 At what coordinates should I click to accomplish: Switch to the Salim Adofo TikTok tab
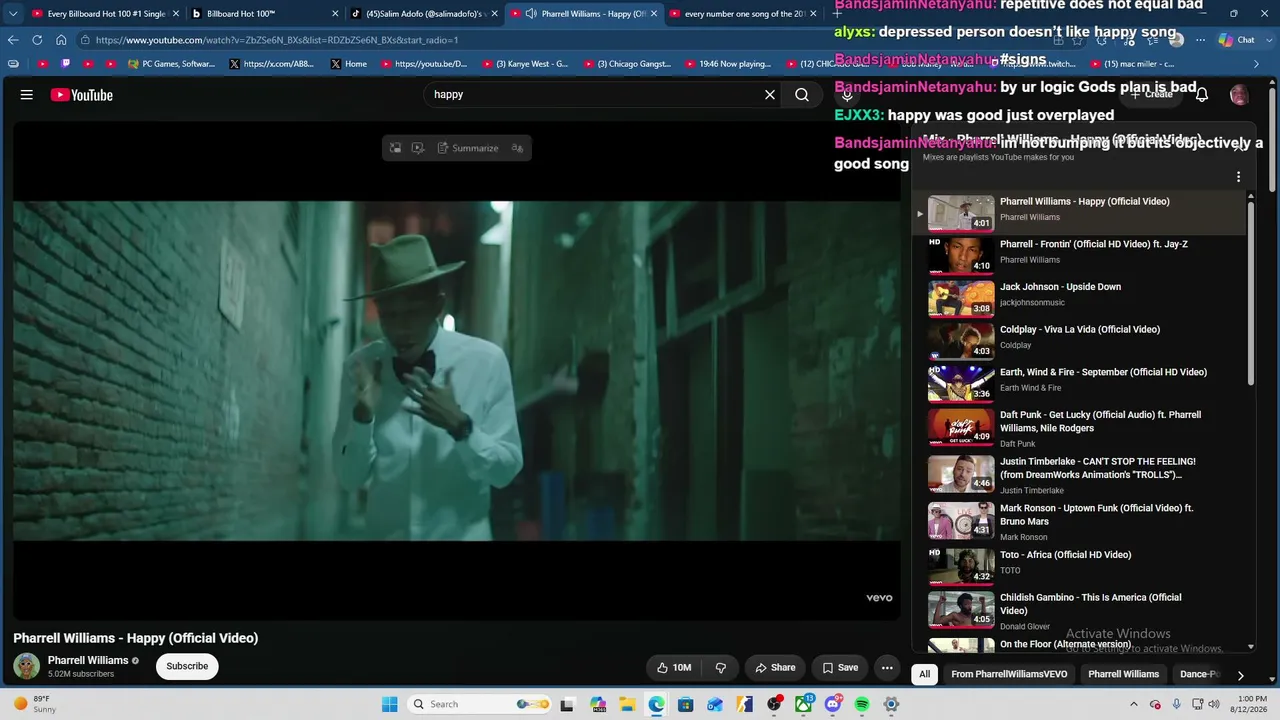point(424,14)
